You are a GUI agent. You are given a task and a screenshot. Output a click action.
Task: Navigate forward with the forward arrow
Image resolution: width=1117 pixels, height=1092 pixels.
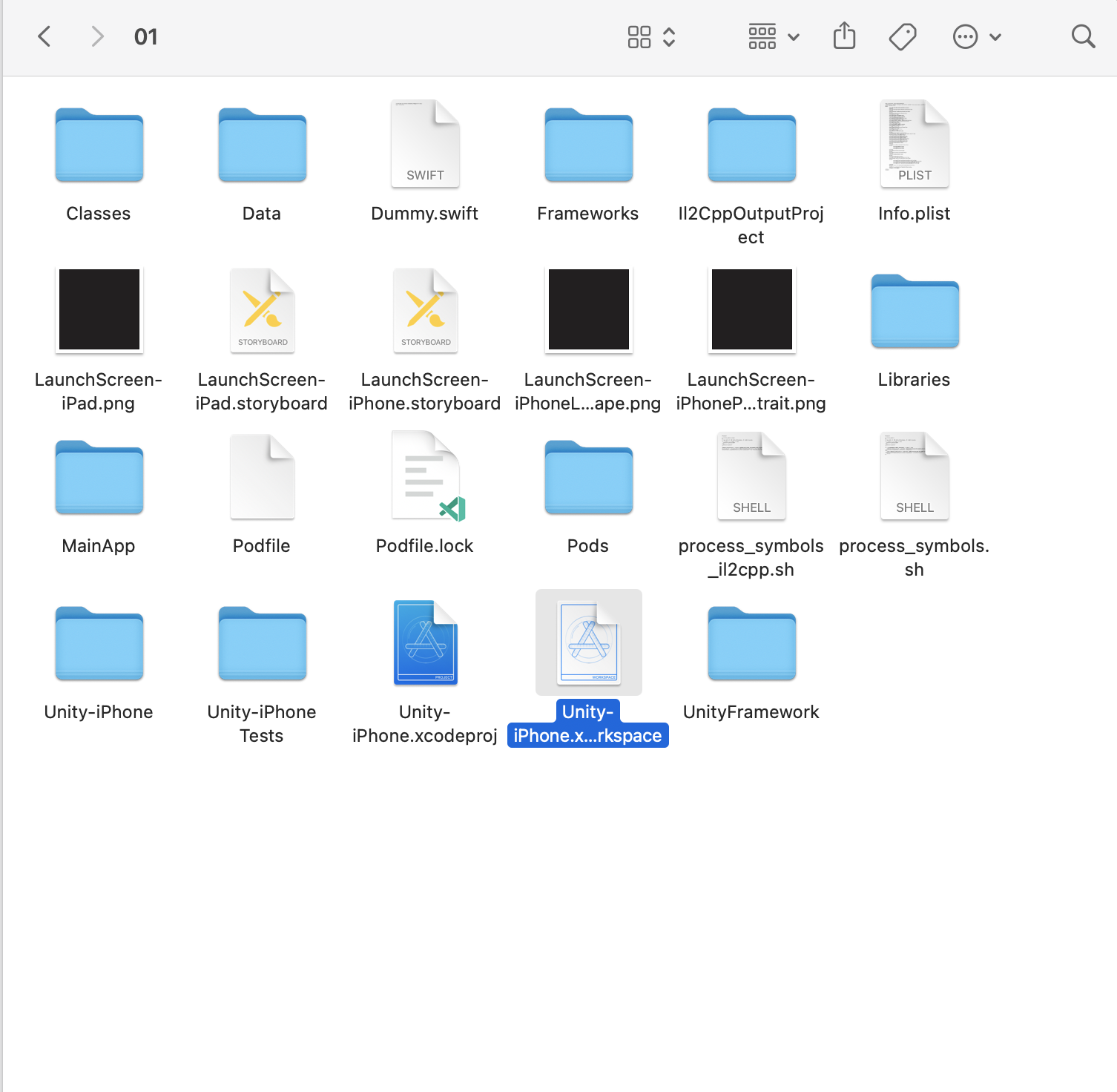click(x=96, y=36)
